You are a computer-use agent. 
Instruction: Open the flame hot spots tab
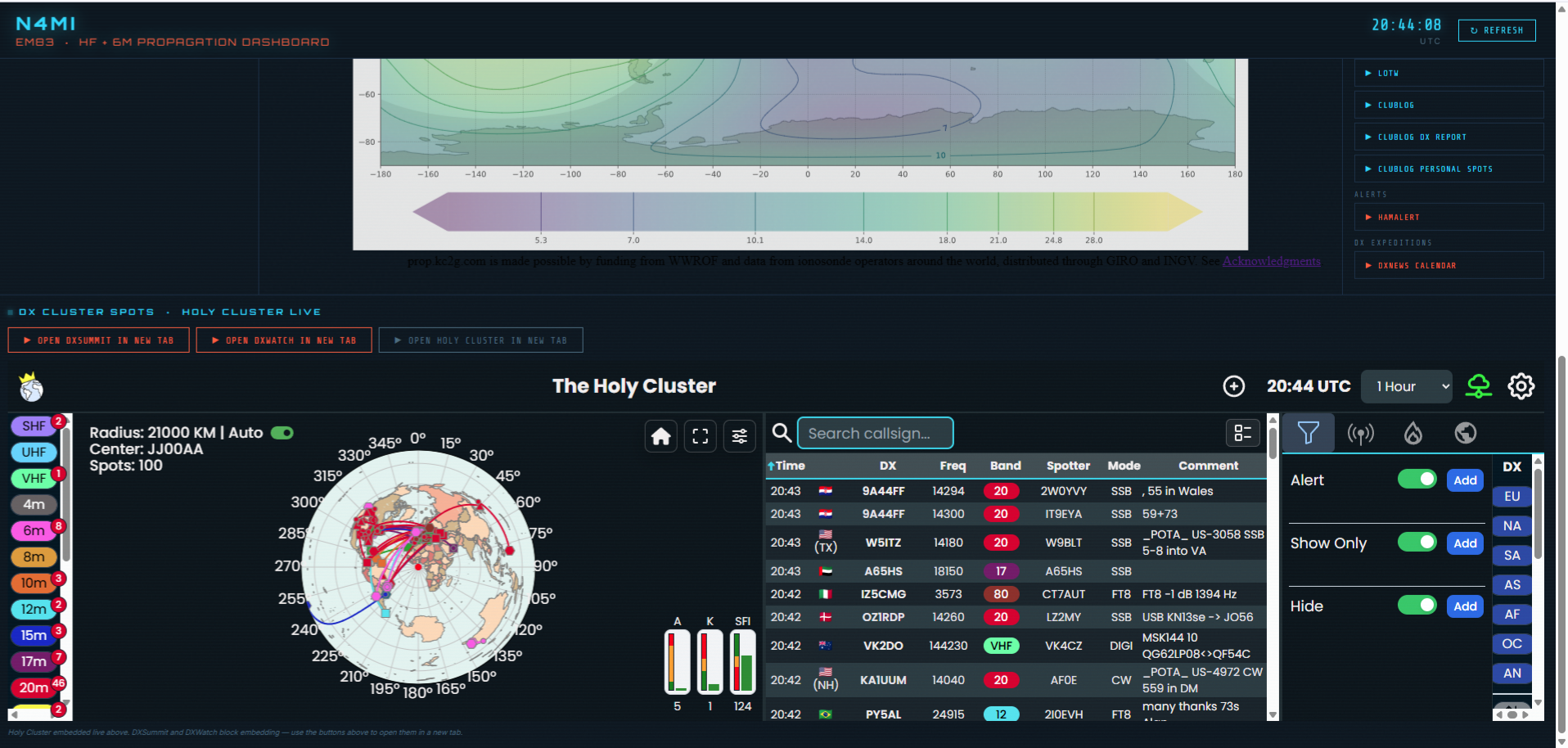[1413, 433]
